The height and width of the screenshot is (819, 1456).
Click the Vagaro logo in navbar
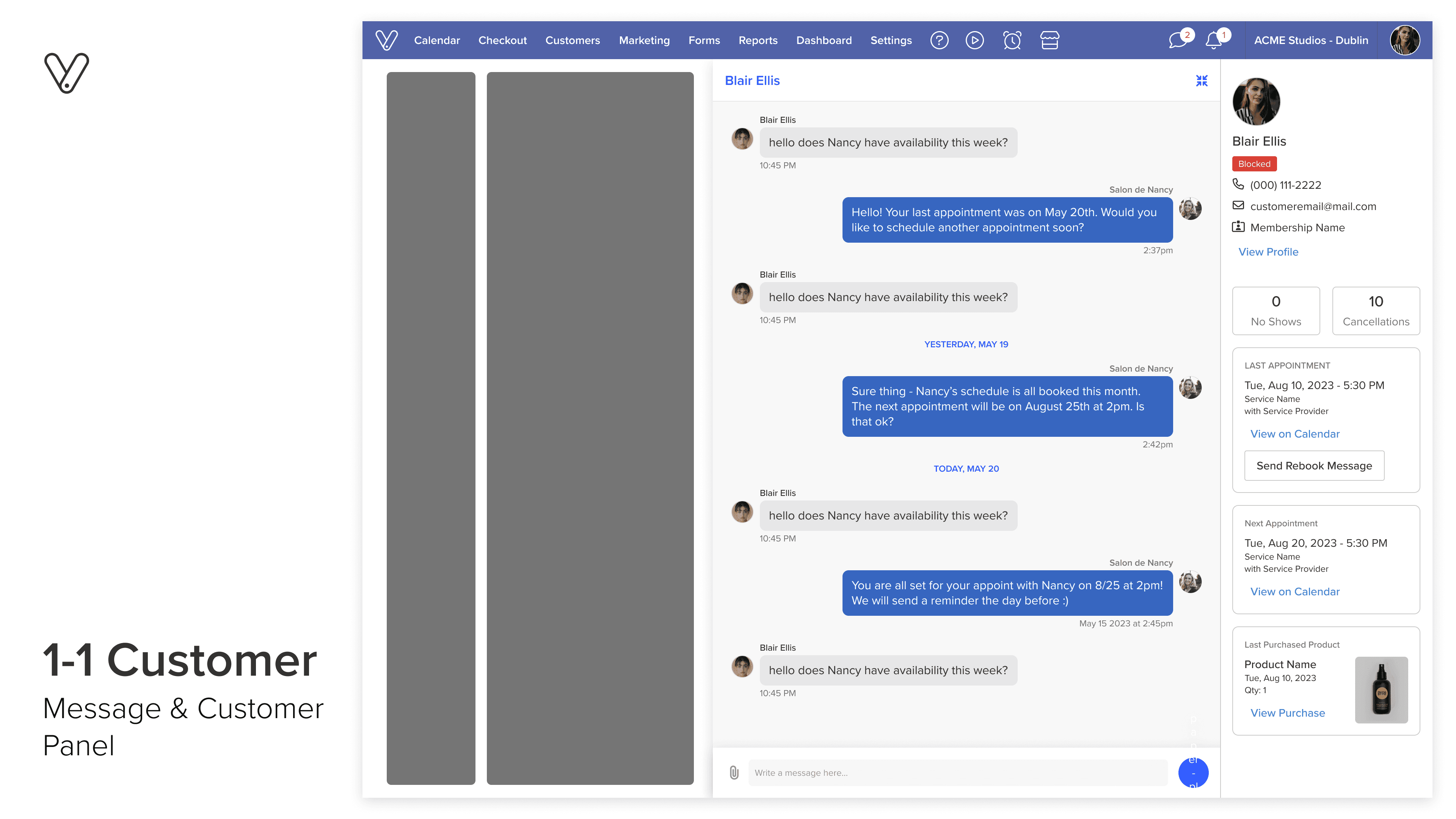pos(387,40)
